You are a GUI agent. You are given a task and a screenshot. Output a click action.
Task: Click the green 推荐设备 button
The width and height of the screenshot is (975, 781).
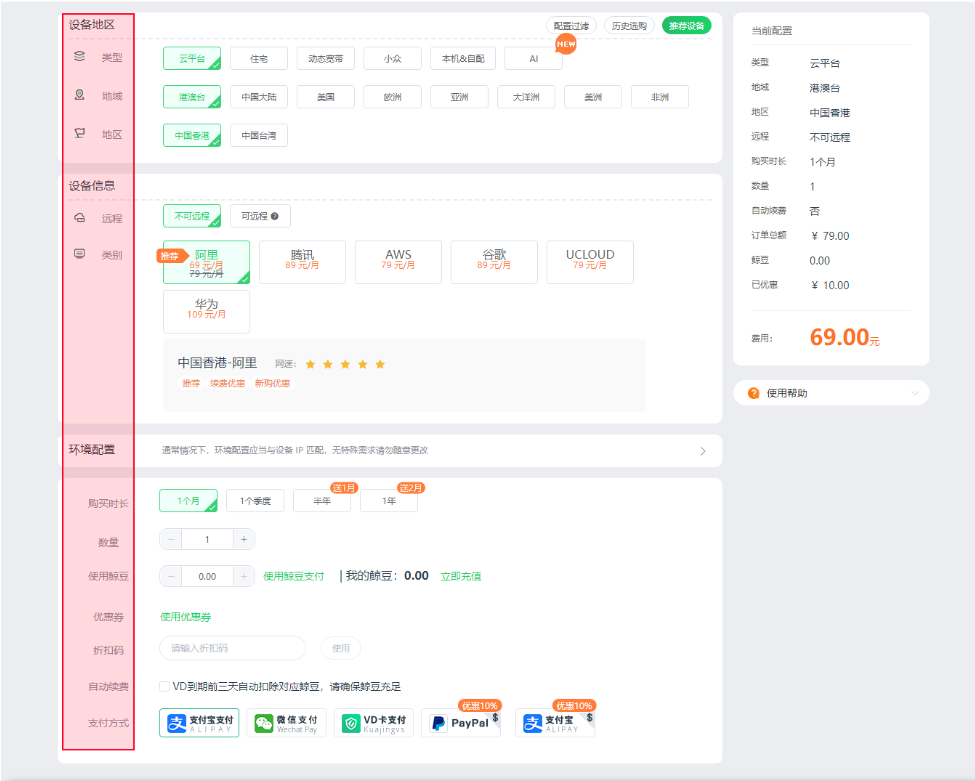click(686, 25)
